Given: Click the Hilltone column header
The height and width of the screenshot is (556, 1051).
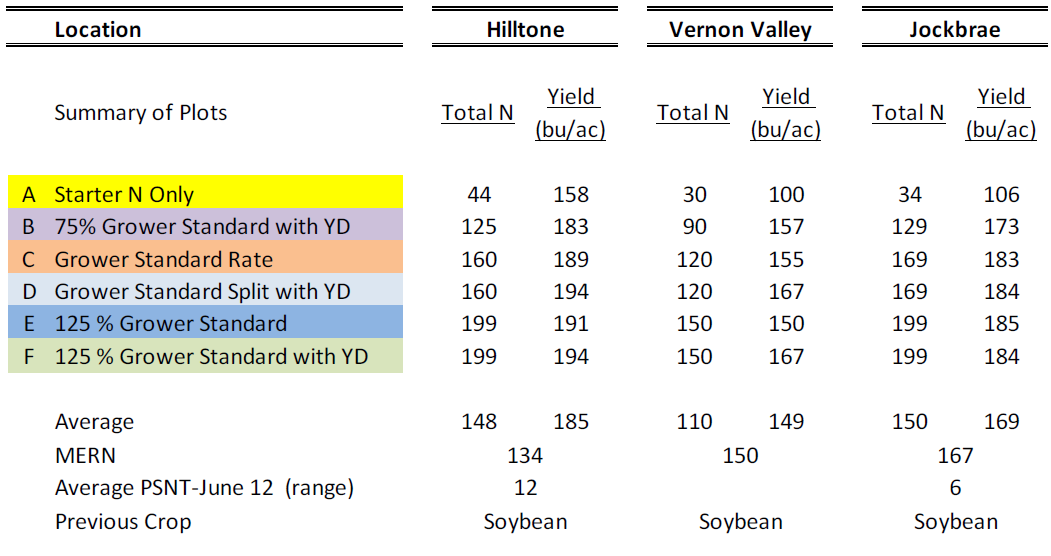Looking at the screenshot, I should [x=525, y=30].
